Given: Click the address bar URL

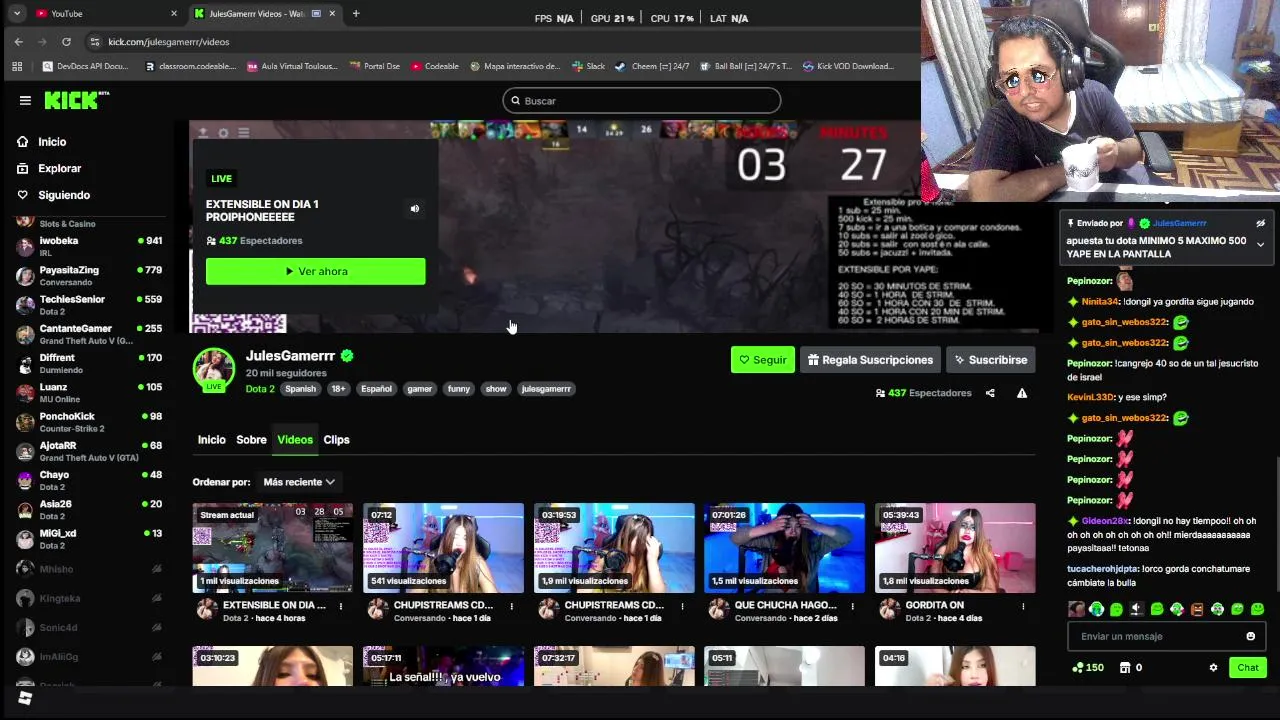Looking at the screenshot, I should coord(169,42).
